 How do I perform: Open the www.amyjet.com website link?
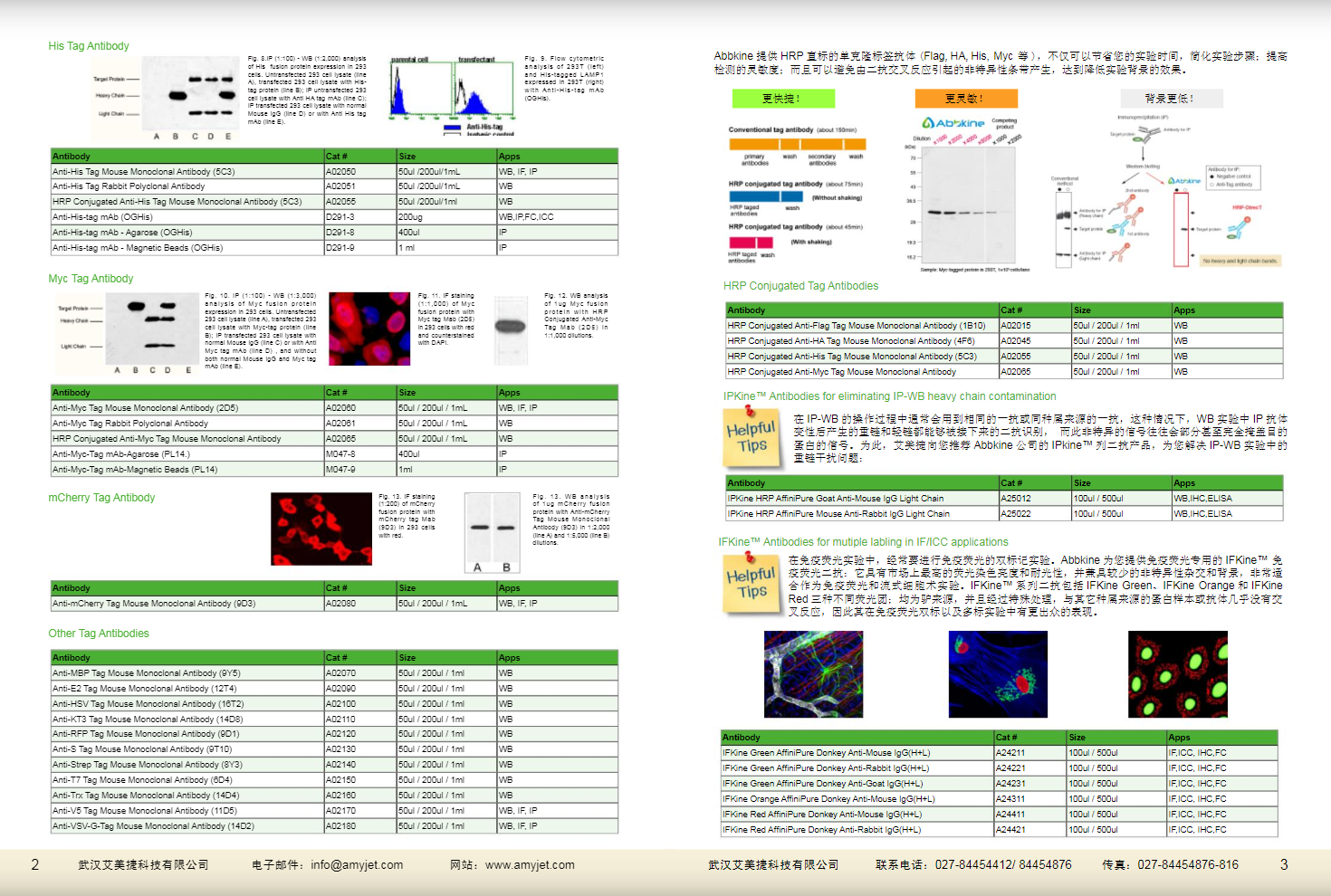(530, 865)
